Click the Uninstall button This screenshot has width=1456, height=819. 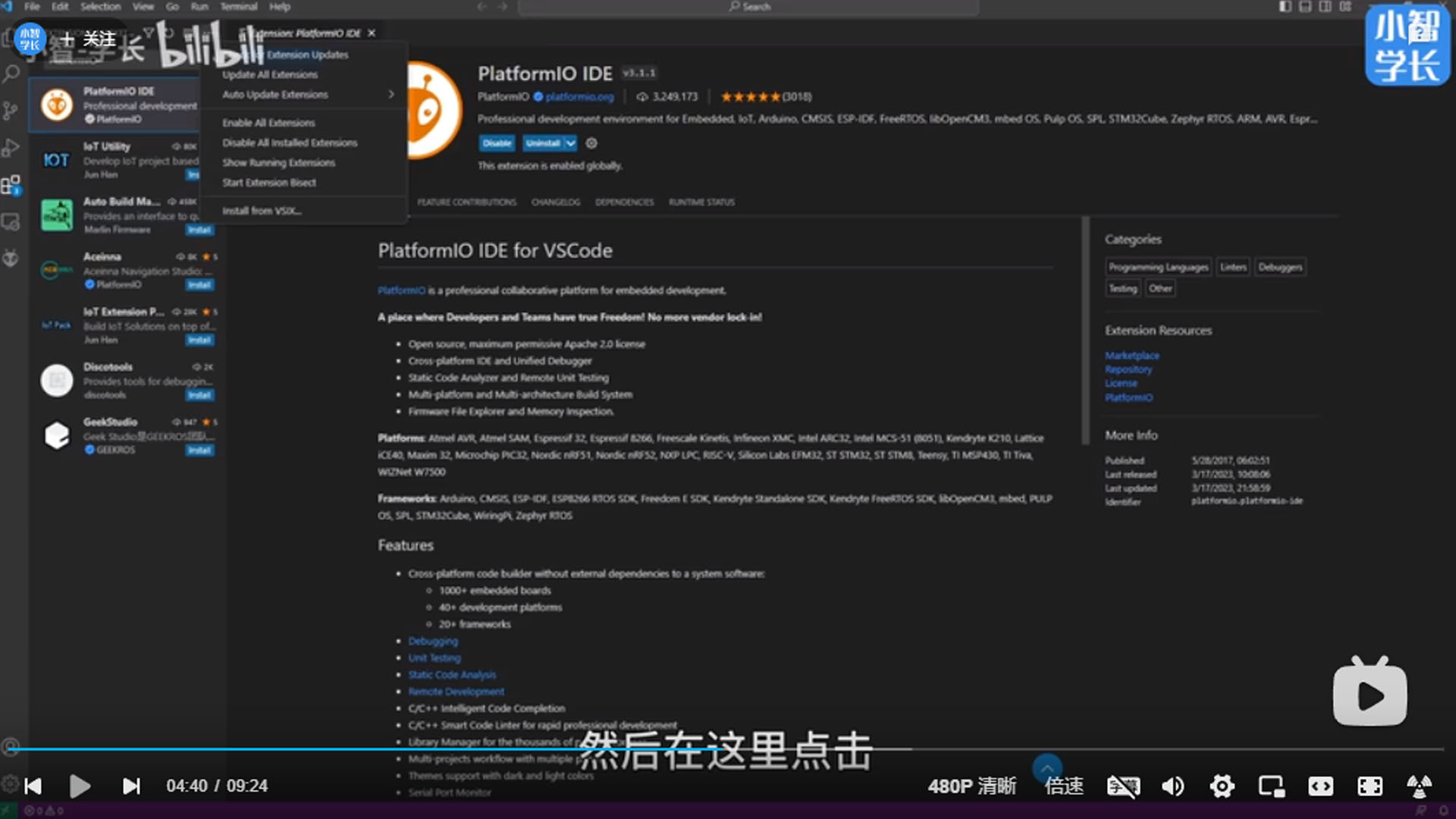coord(543,143)
